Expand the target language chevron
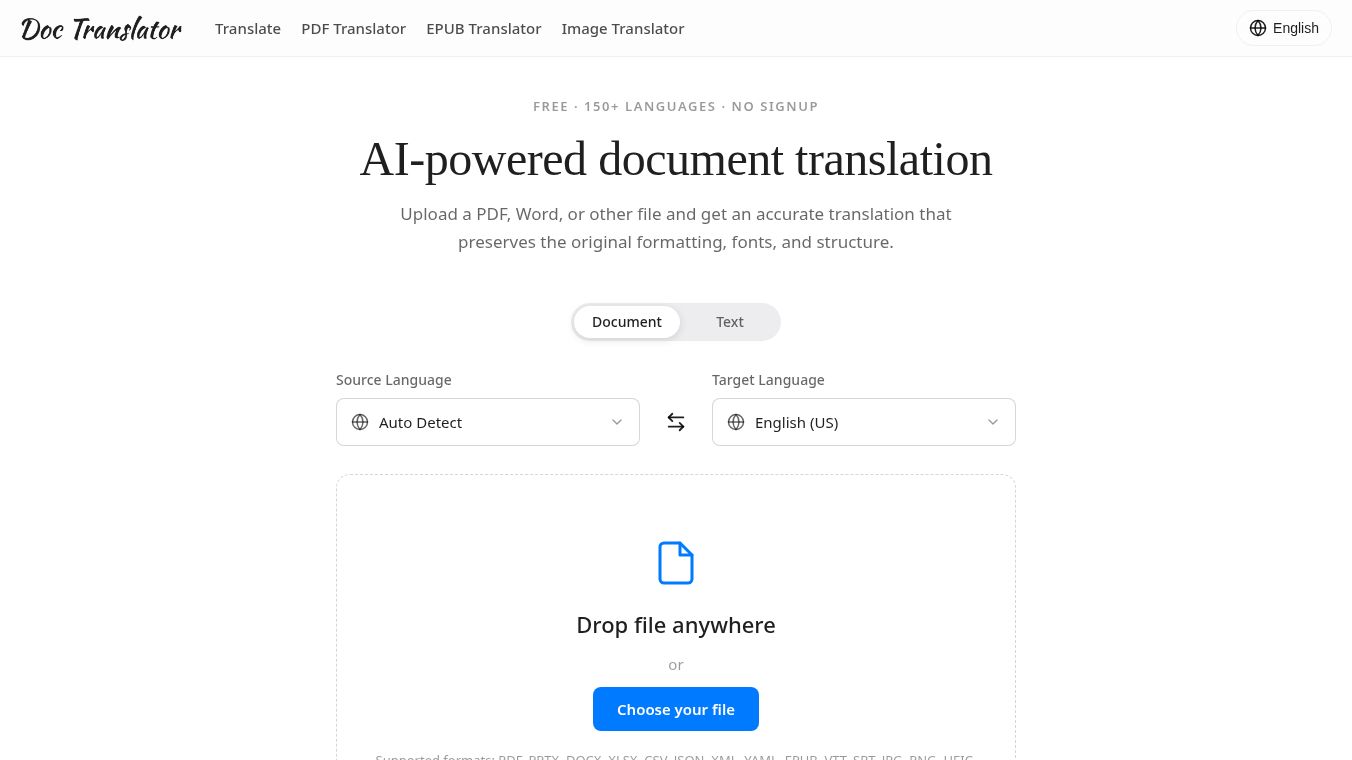Viewport: 1352px width, 760px height. [993, 422]
